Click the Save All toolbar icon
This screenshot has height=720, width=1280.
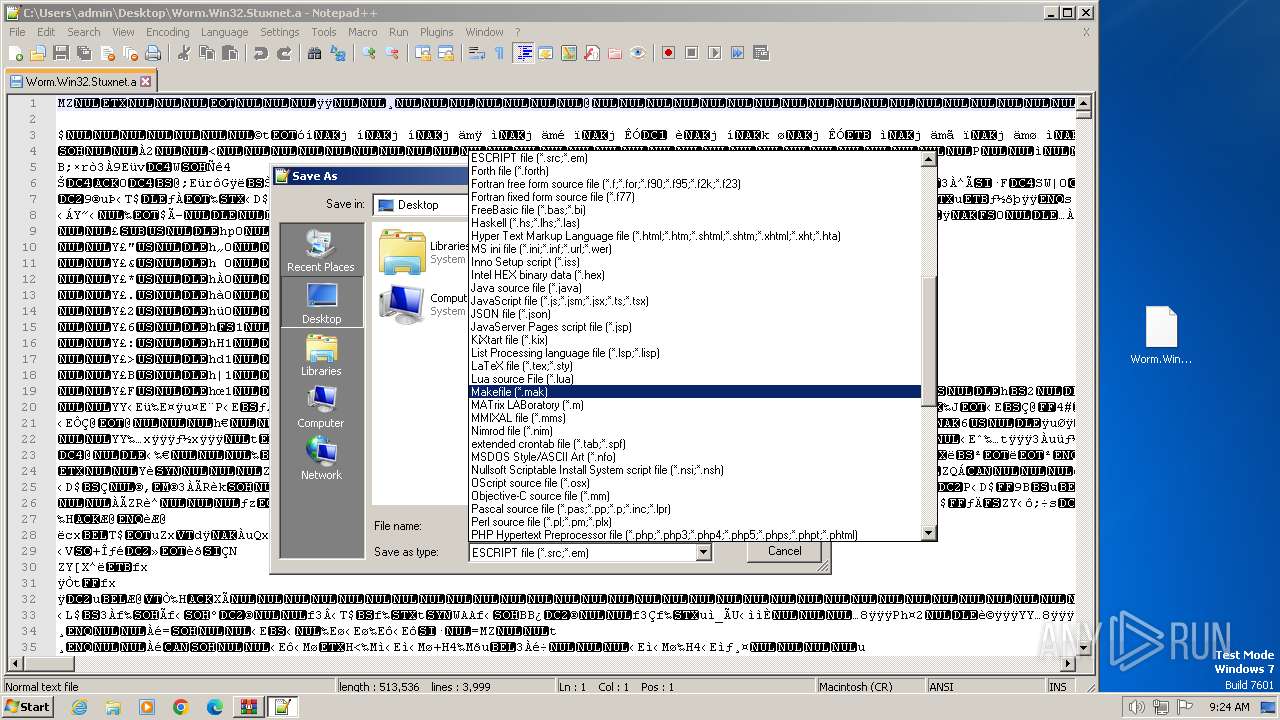tap(82, 53)
